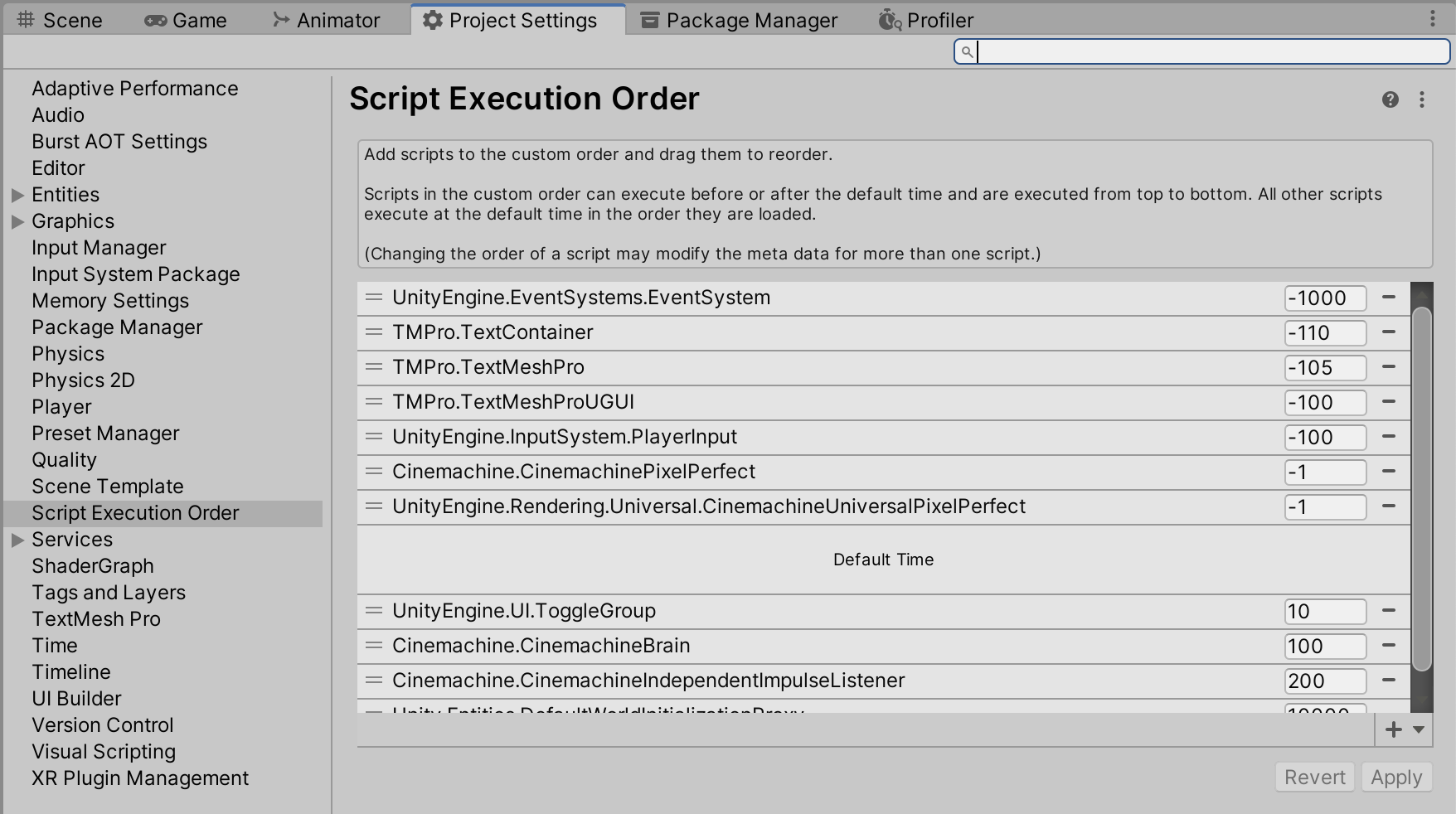Open the help icon for Script Execution Order

tap(1390, 99)
